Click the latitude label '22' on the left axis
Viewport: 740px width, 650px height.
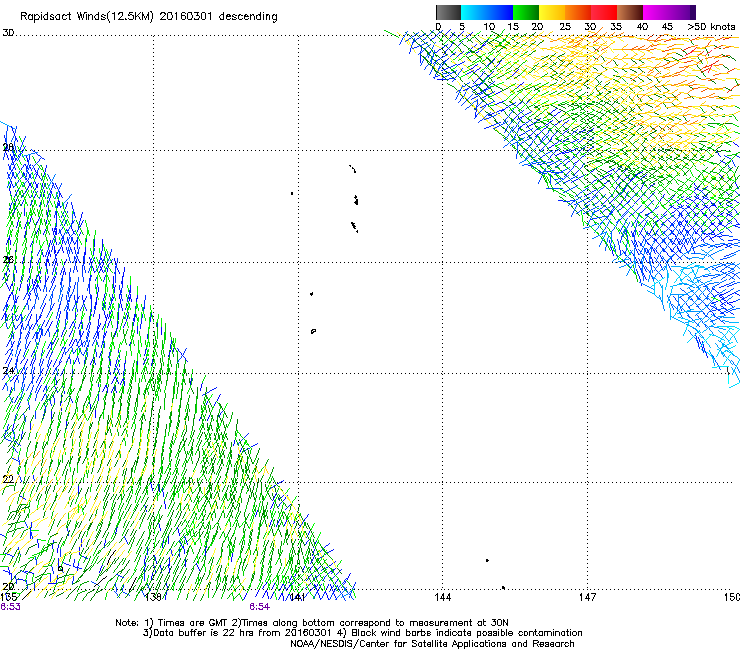(x=8, y=479)
